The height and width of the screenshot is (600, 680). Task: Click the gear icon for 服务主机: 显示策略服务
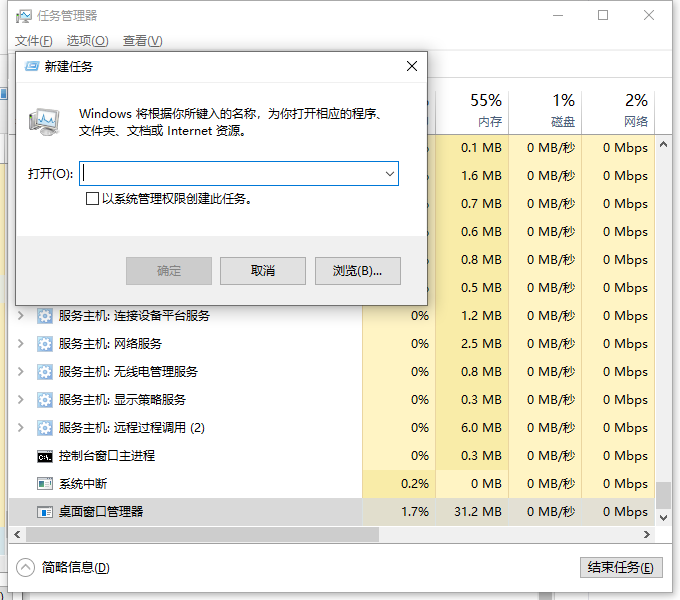point(45,400)
